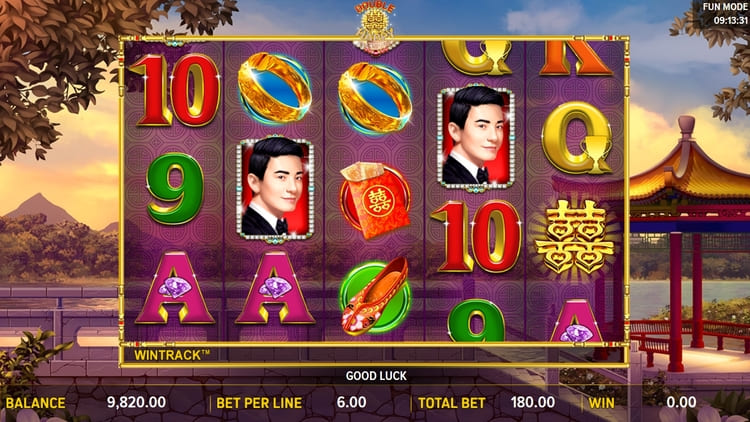Image resolution: width=750 pixels, height=422 pixels.
Task: Select the red 10 symbol in fourth reel
Action: [476, 237]
